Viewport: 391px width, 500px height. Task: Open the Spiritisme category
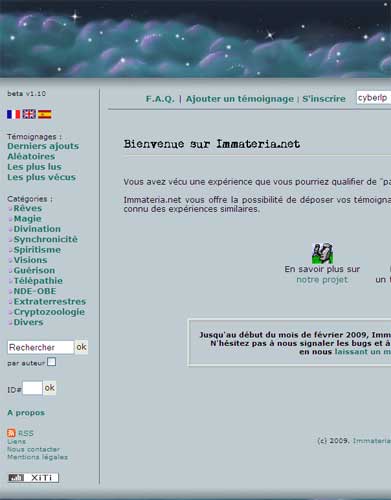pyautogui.click(x=37, y=250)
